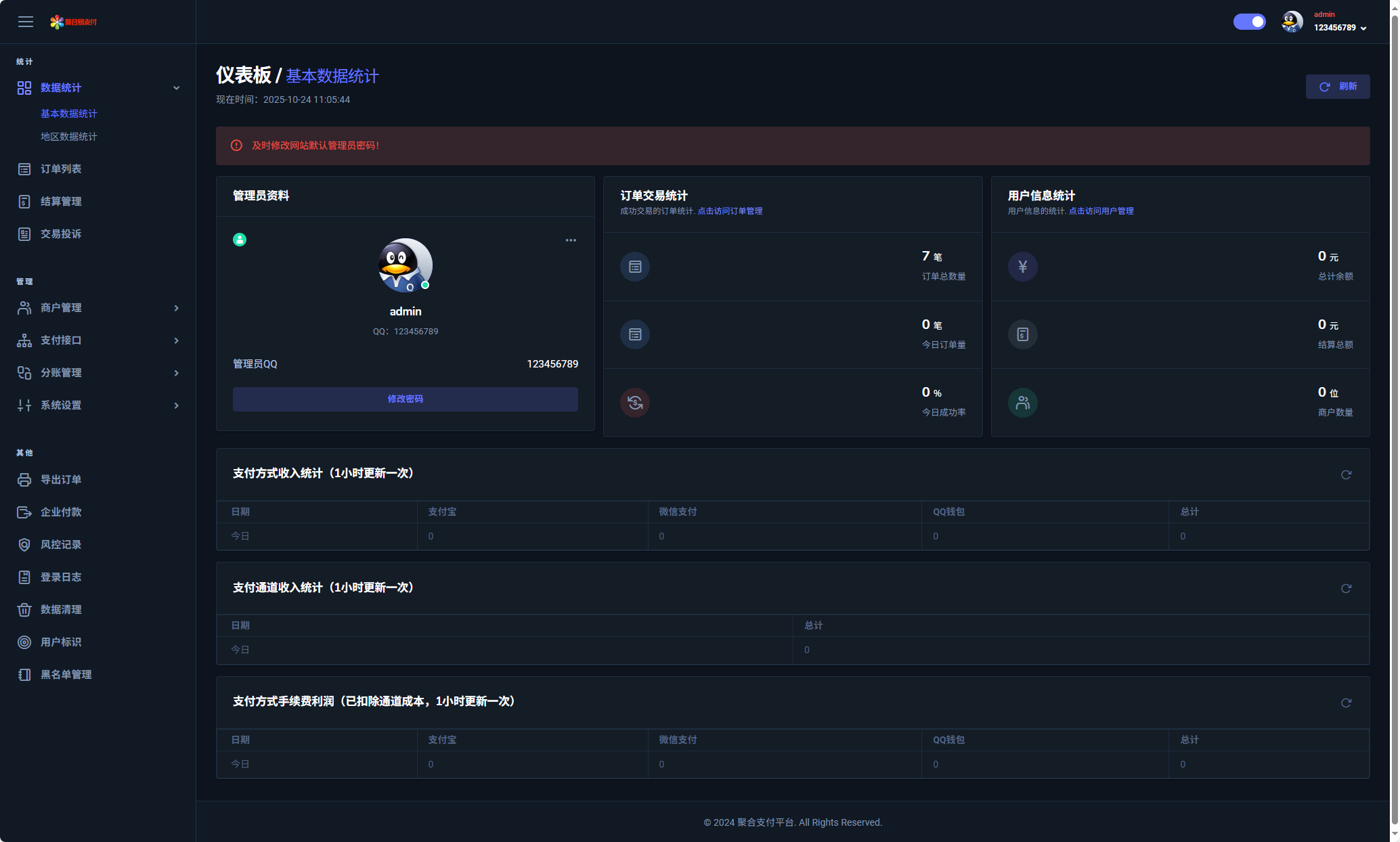Screen dimensions: 1400x842
Task: Open the 导出订单 menu item
Action: 61,480
